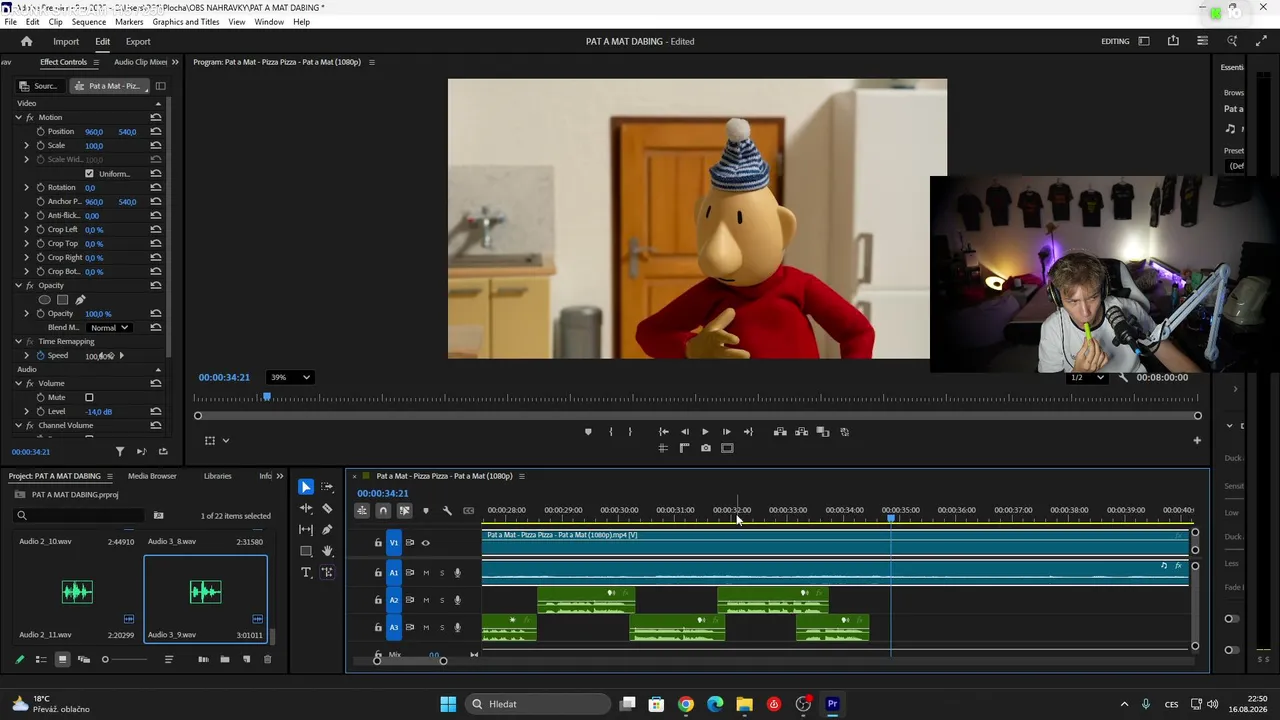Step back one frame

coord(685,432)
